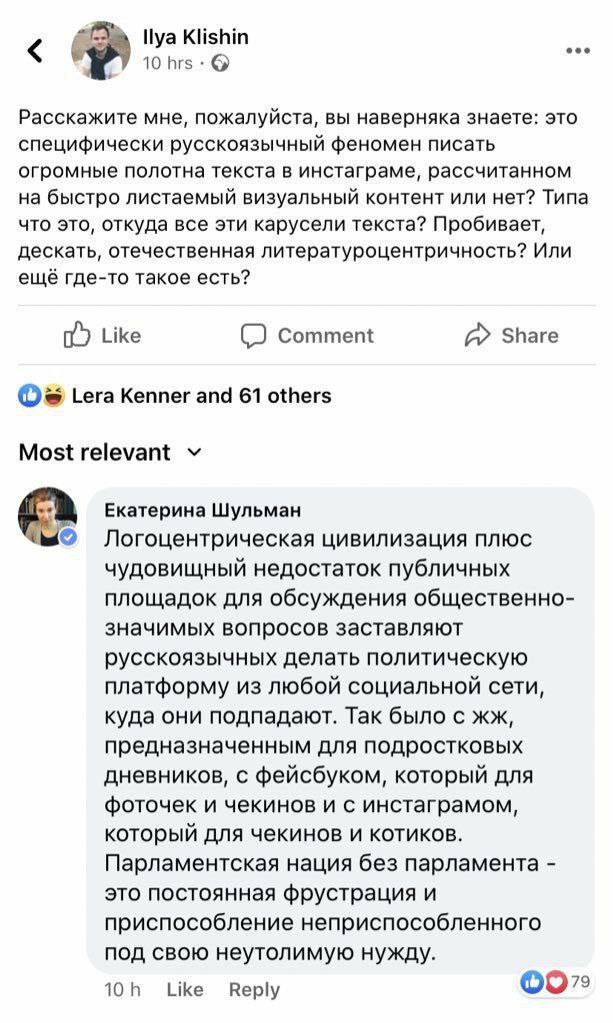The image size is (613, 1023).
Task: Reply to Екатерина Шульман's comment
Action: tap(254, 989)
